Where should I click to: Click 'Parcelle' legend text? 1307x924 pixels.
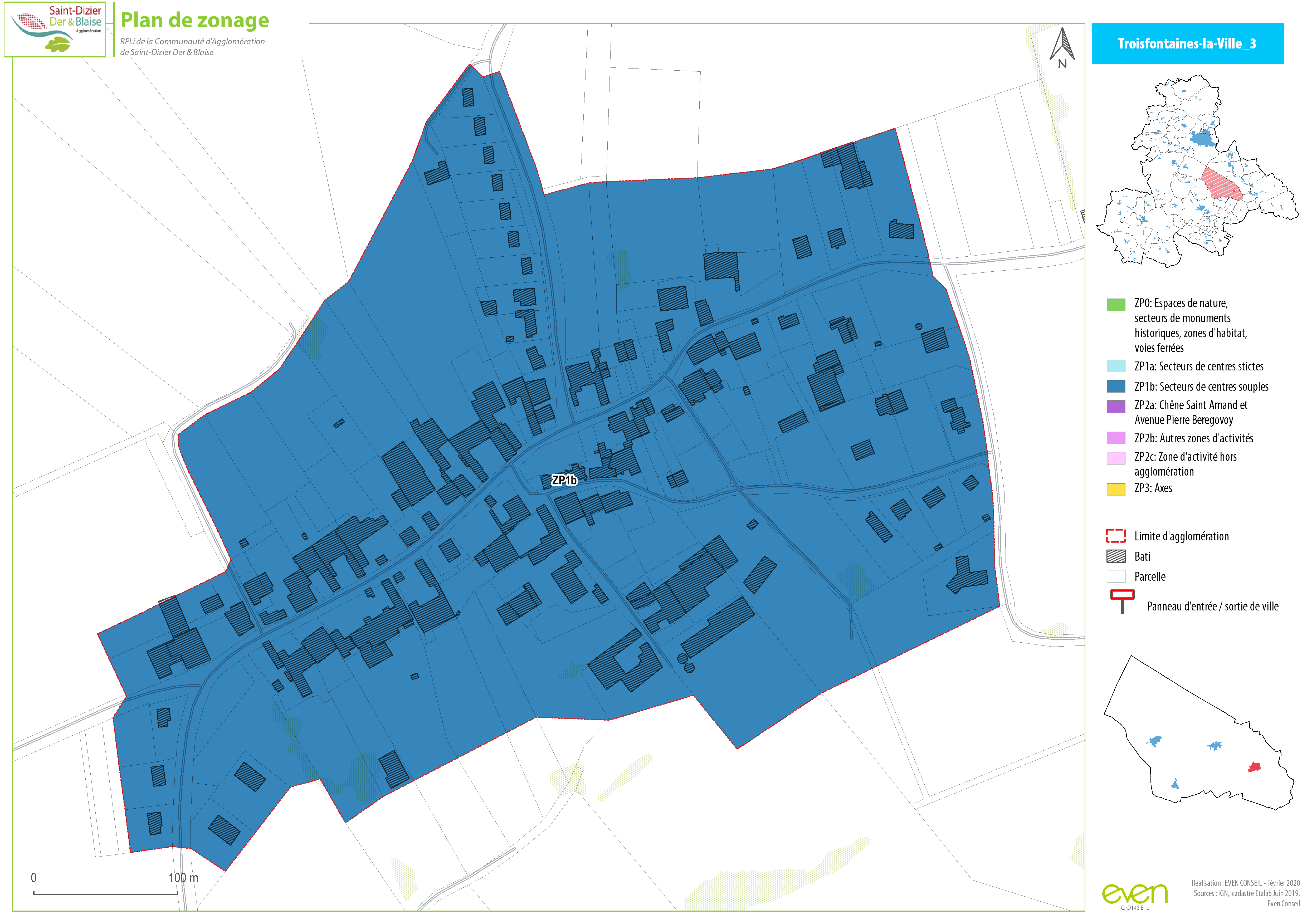tap(1150, 577)
